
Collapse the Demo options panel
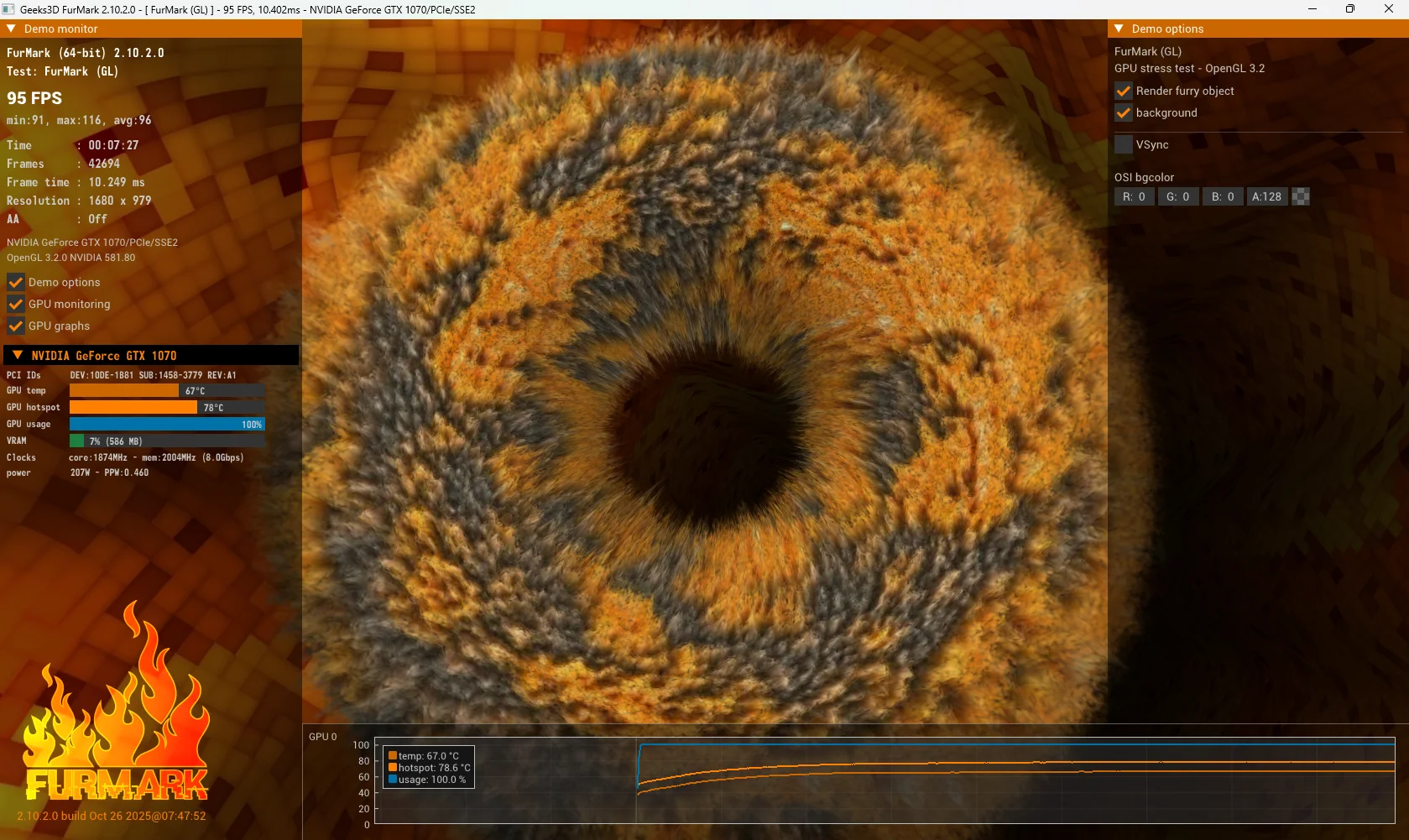[1119, 29]
